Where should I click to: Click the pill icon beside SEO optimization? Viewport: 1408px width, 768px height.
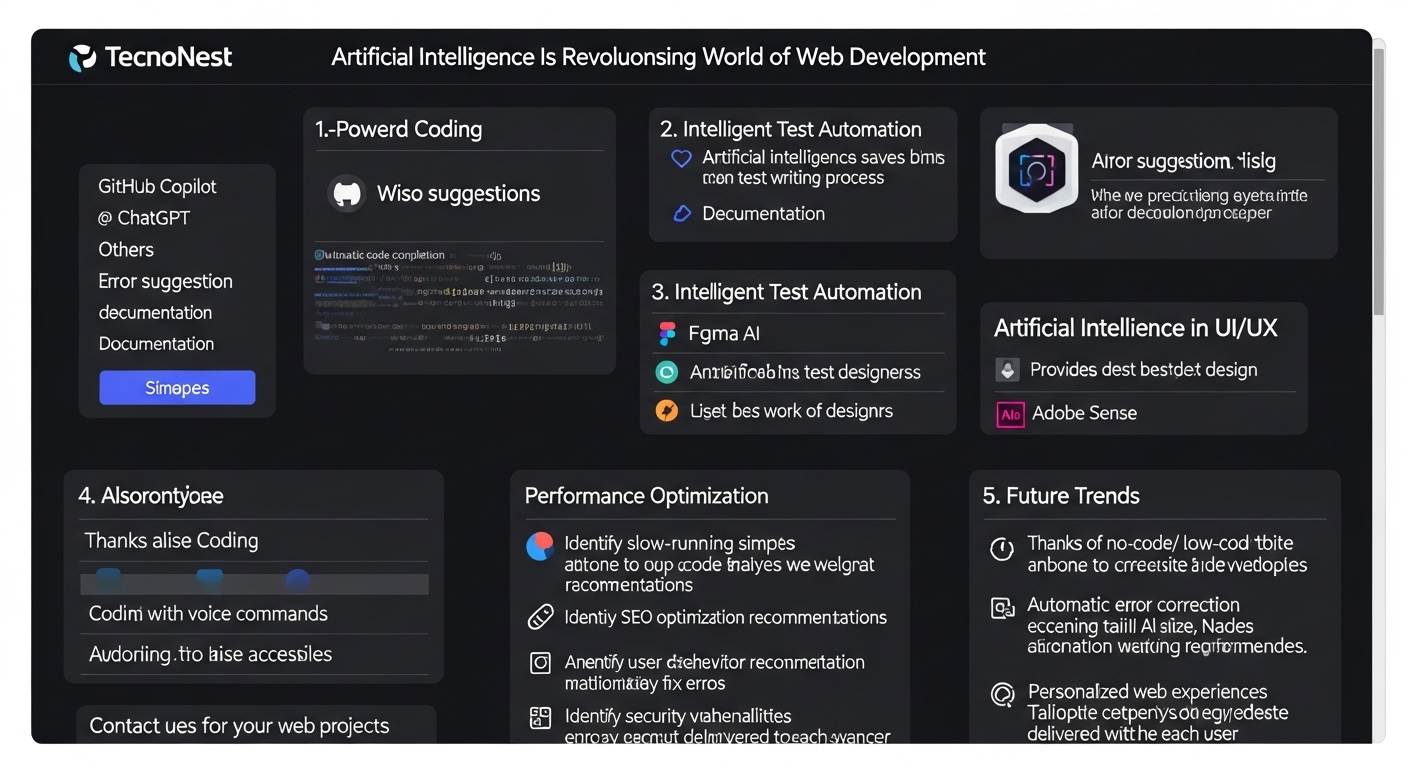click(540, 618)
